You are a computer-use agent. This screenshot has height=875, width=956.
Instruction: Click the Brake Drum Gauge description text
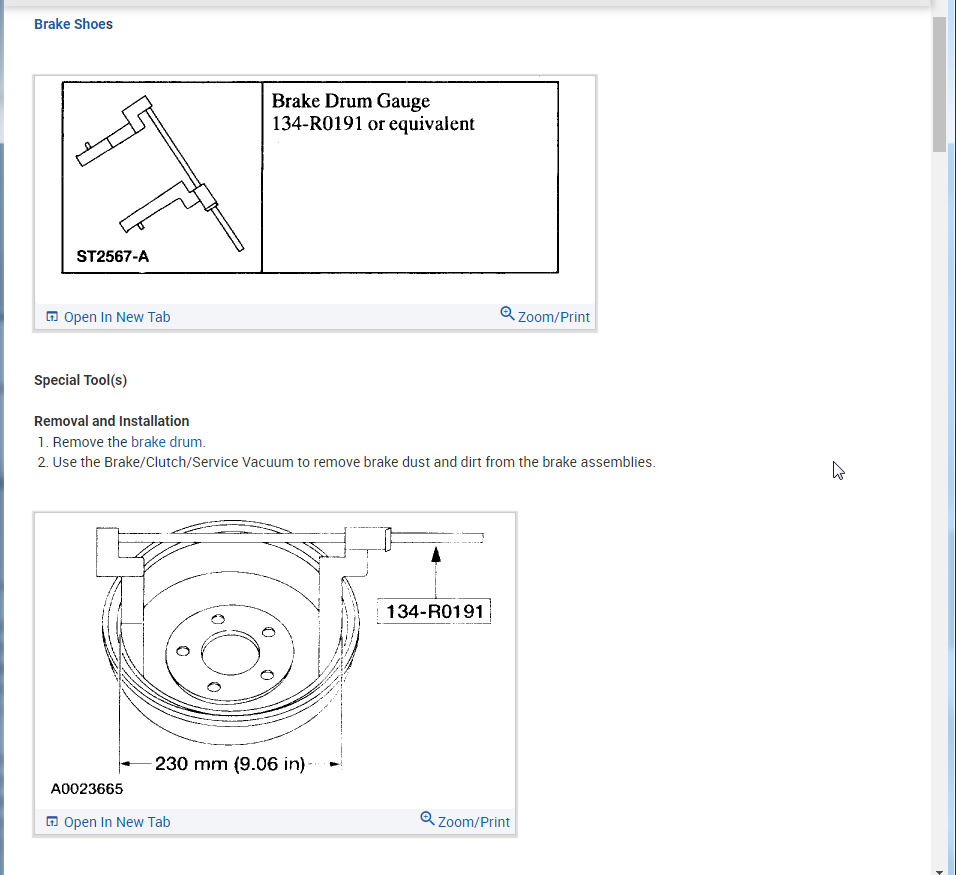(373, 112)
